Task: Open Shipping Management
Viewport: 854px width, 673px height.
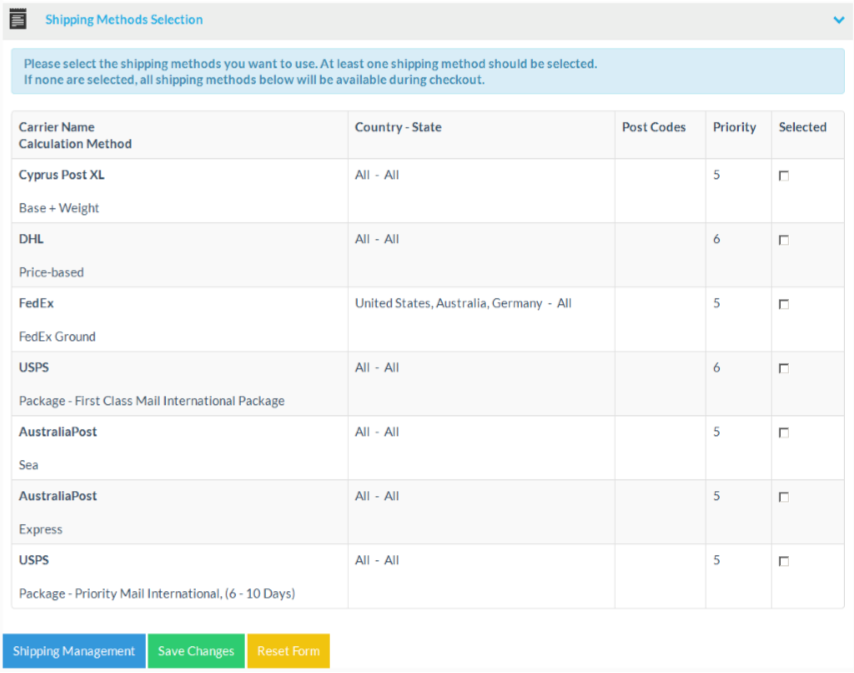Action: [74, 651]
